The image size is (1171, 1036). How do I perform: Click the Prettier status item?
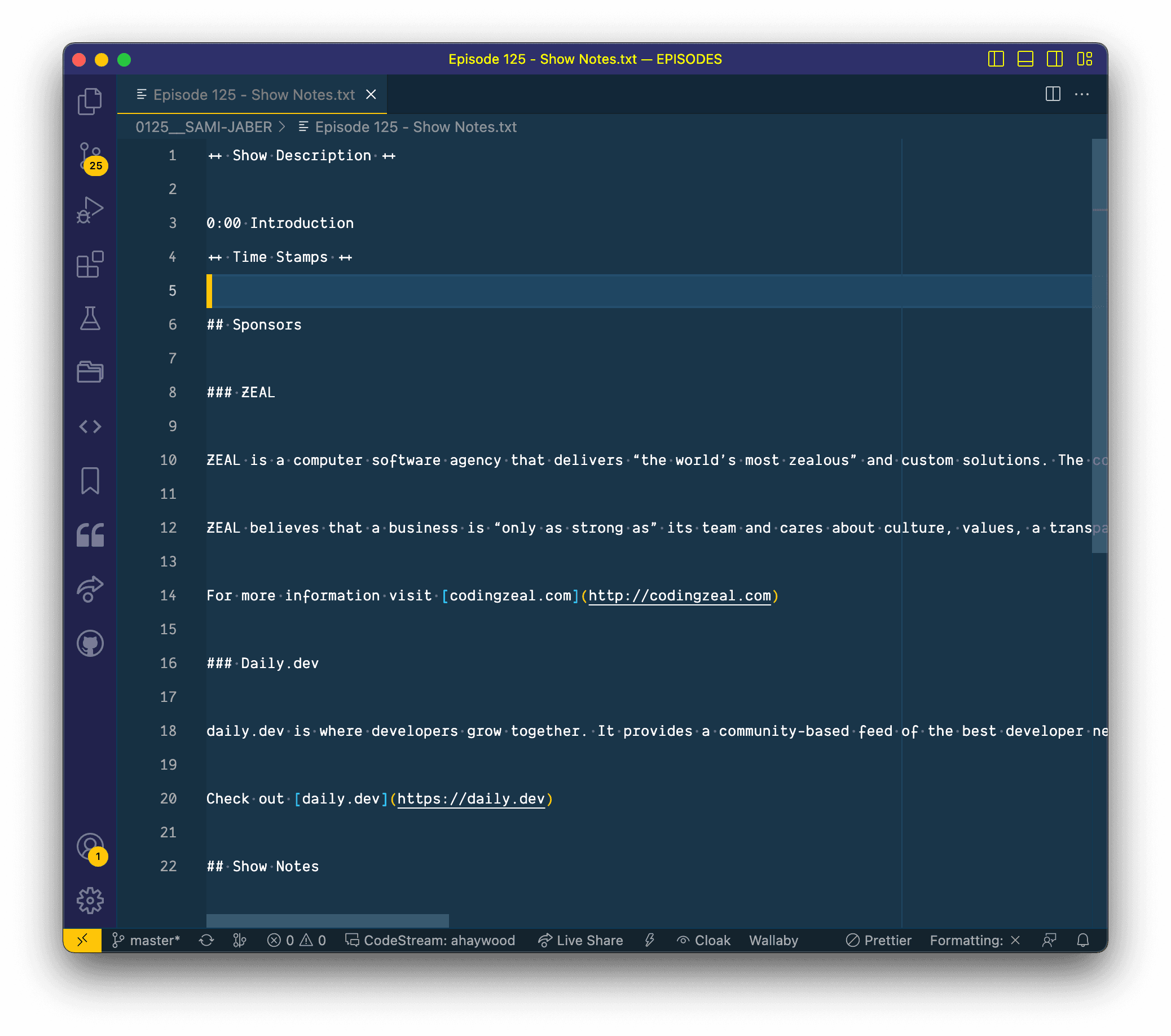point(879,940)
